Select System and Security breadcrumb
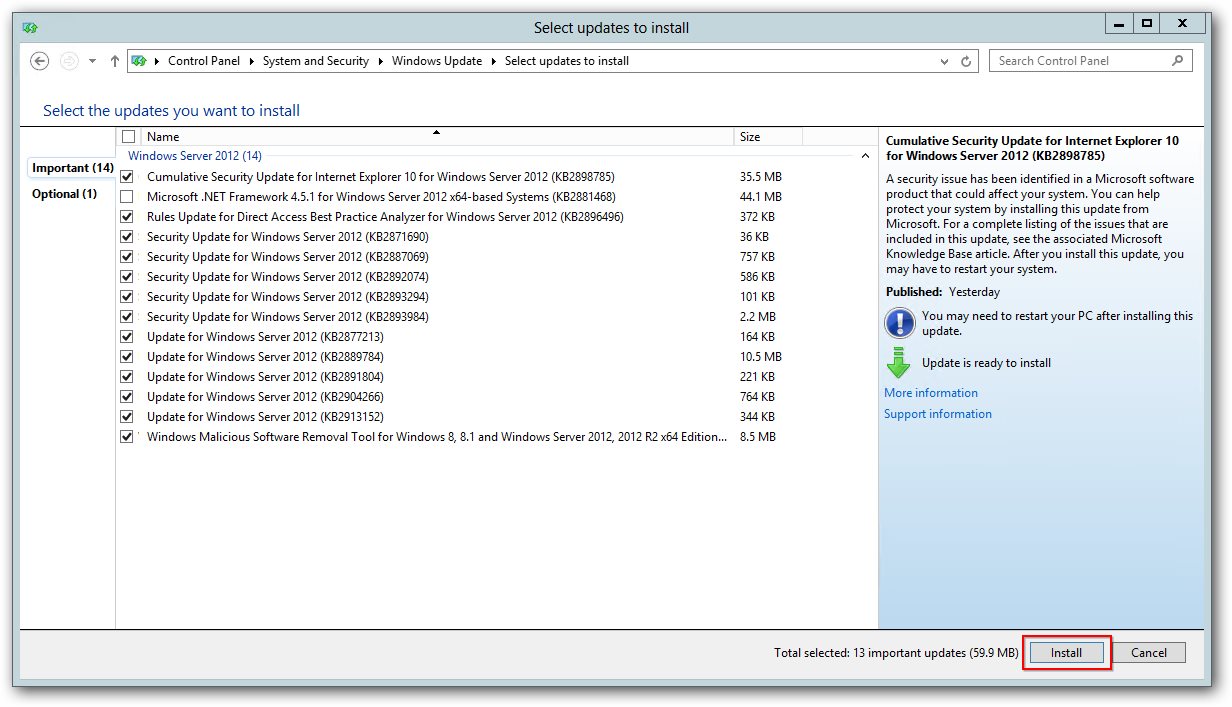Image resolution: width=1232 pixels, height=707 pixels. click(316, 61)
